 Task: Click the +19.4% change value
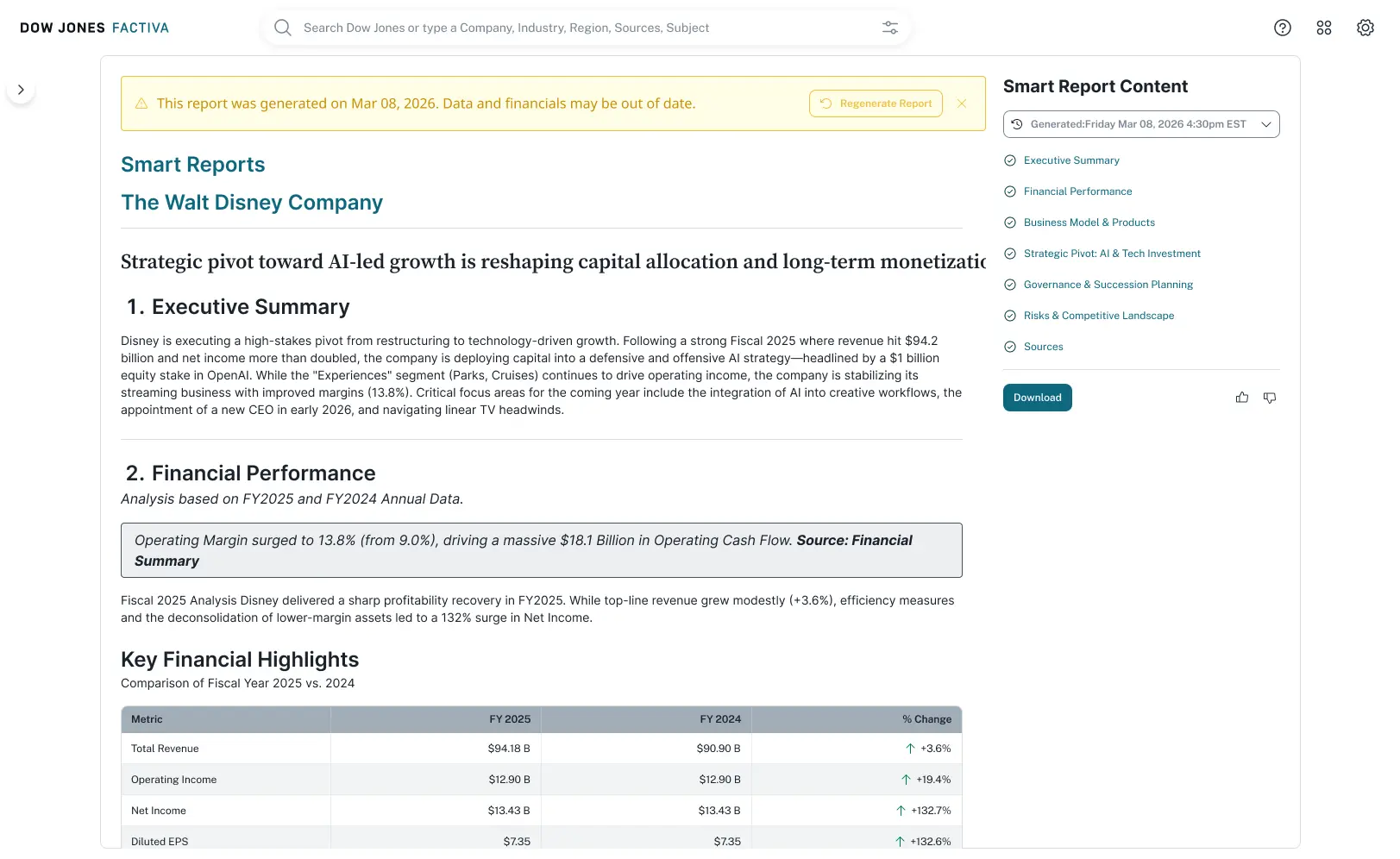pos(933,780)
